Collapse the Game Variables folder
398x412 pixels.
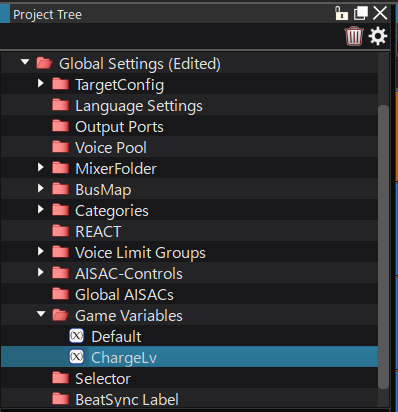[x=41, y=314]
